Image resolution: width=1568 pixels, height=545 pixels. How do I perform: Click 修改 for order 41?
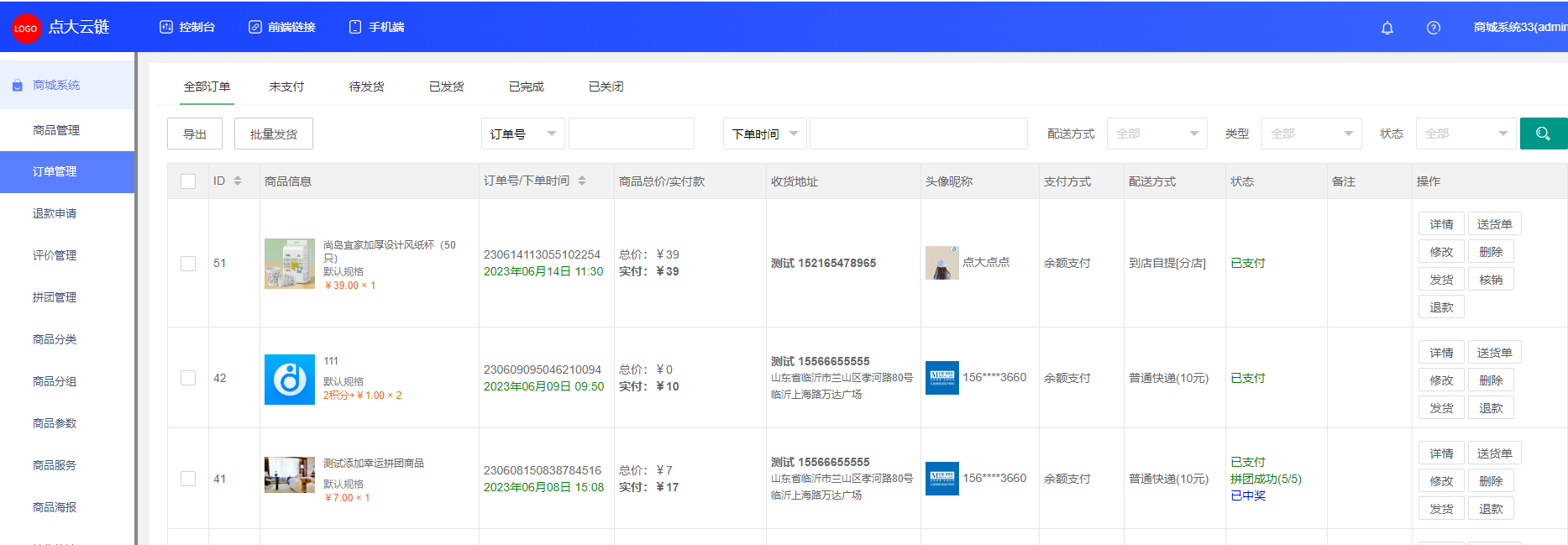[x=1442, y=481]
